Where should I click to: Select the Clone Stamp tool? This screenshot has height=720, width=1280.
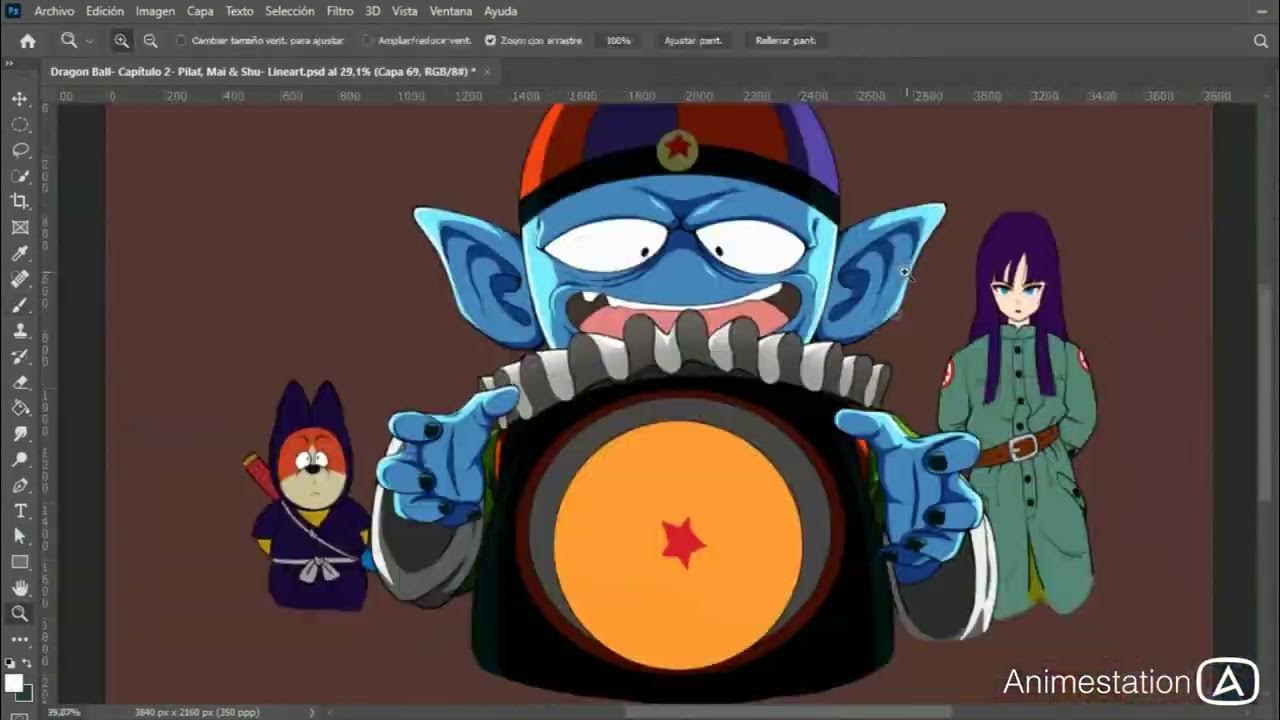pyautogui.click(x=20, y=331)
